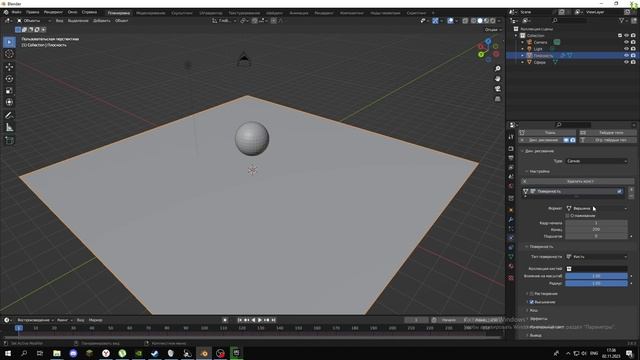This screenshot has height=360, width=640.
Task: Click the viewport pan hand icon
Action: [498, 78]
